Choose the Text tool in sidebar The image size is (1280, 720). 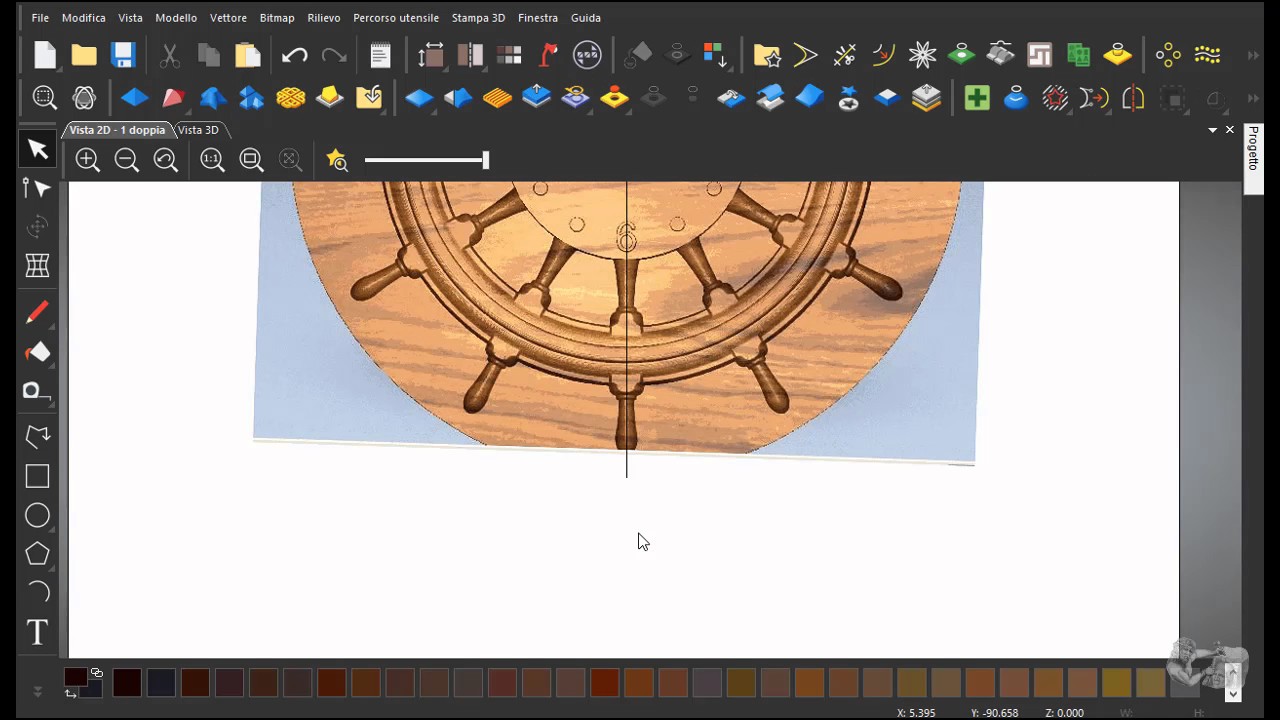[37, 632]
